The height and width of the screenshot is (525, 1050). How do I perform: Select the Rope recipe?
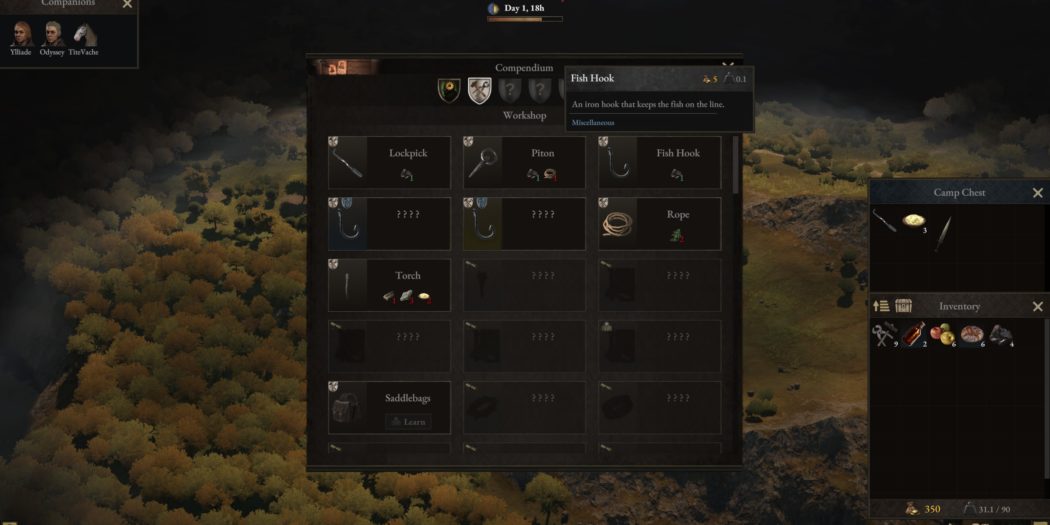click(x=660, y=224)
